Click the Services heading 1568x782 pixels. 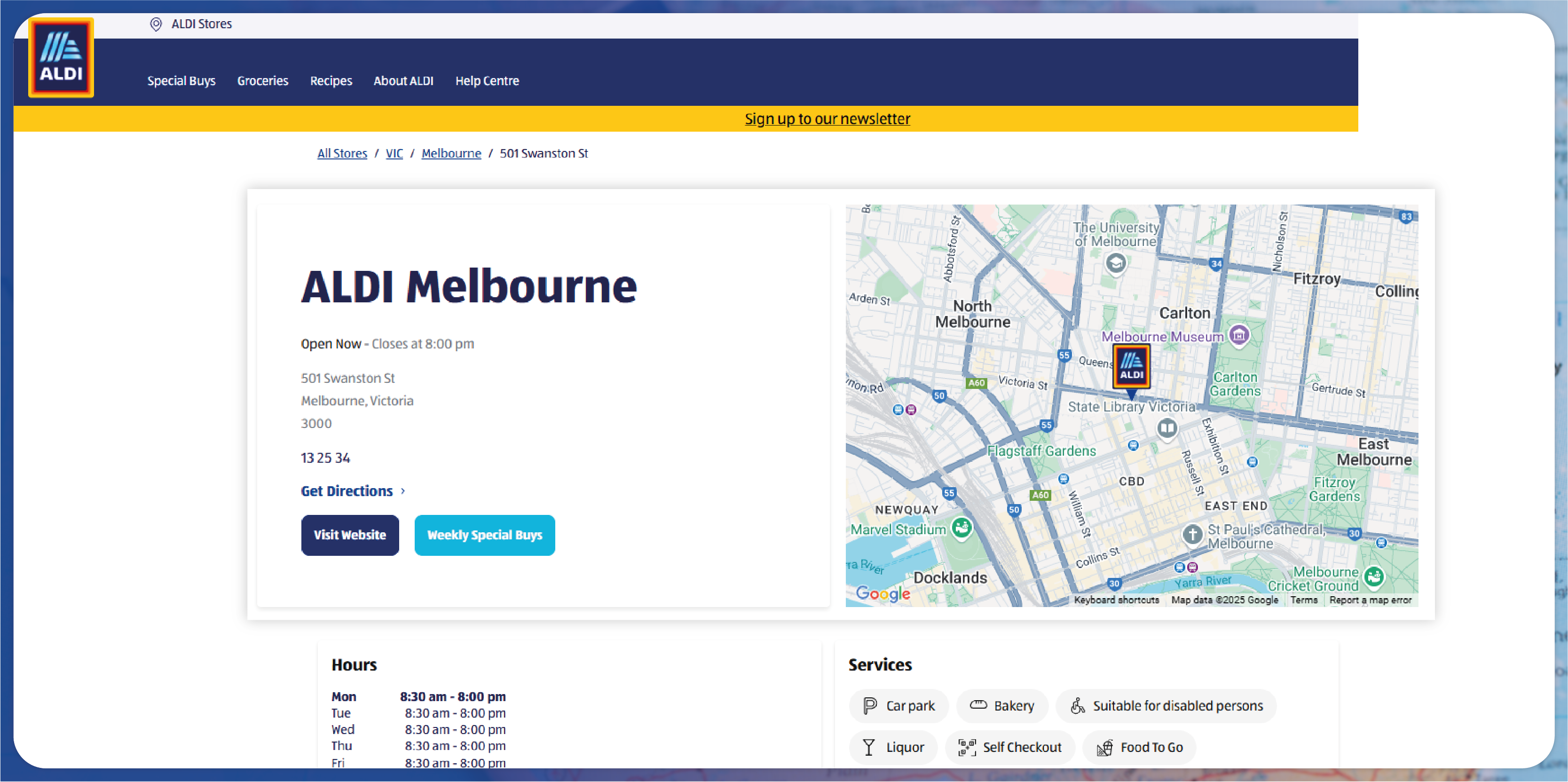(x=880, y=665)
